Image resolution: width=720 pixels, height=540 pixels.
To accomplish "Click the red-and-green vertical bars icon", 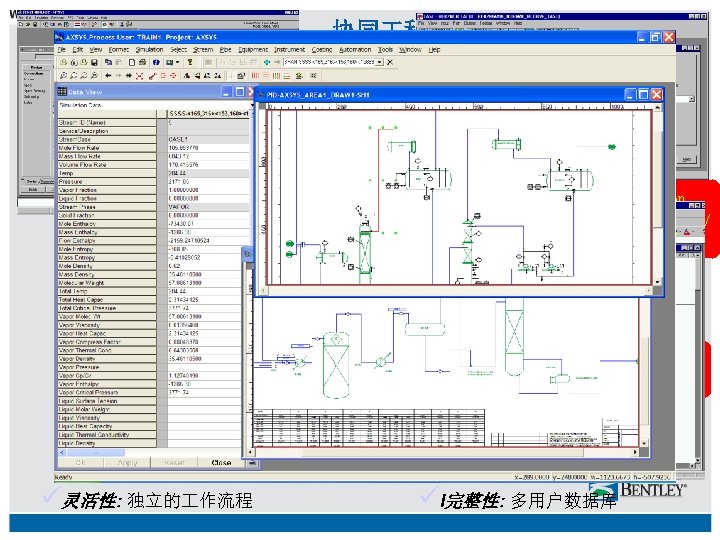I will coord(276,76).
